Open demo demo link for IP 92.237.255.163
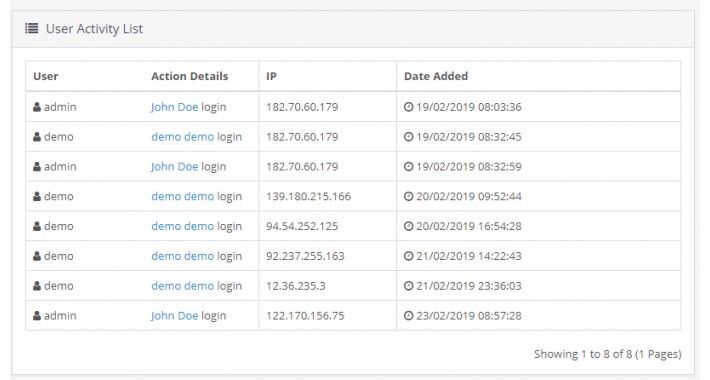Image resolution: width=710 pixels, height=380 pixels. (182, 256)
